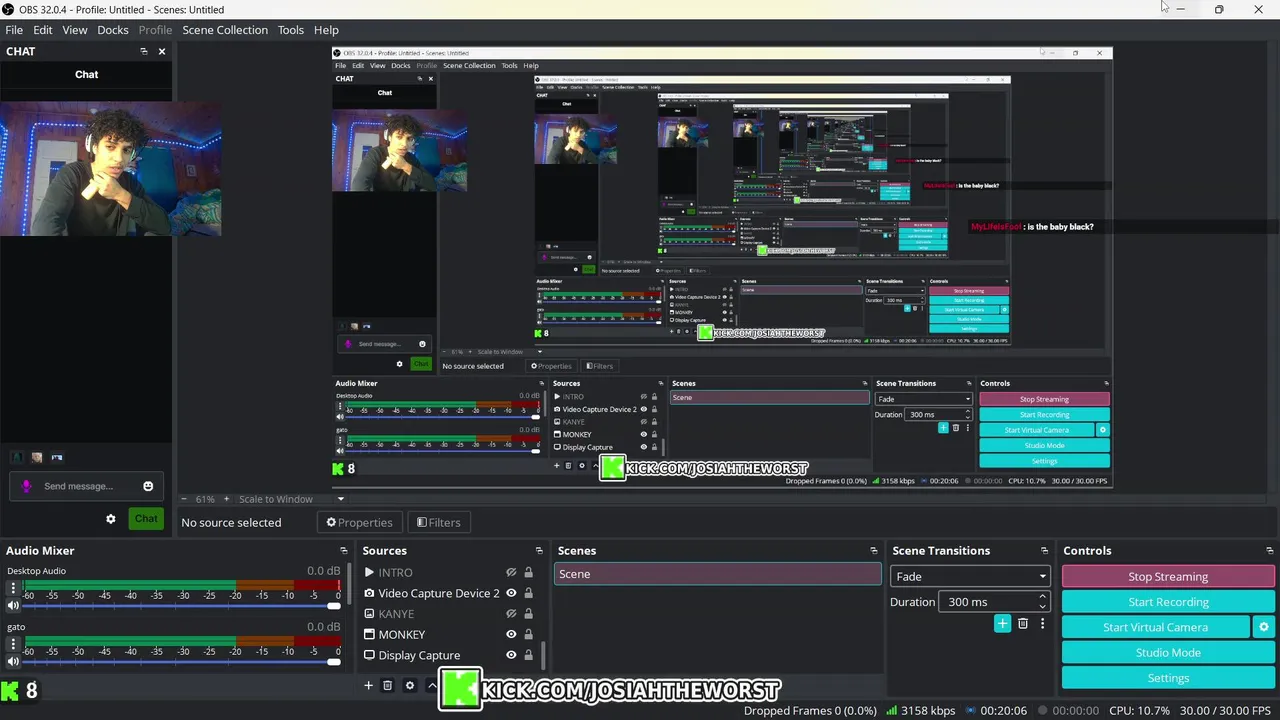
Task: Click the purple chat identity icon
Action: coord(27,486)
